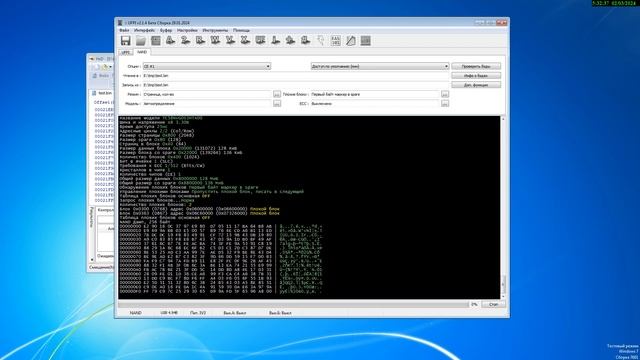Click the Вых.А status entry
This screenshot has height=360, width=640.
[235, 313]
